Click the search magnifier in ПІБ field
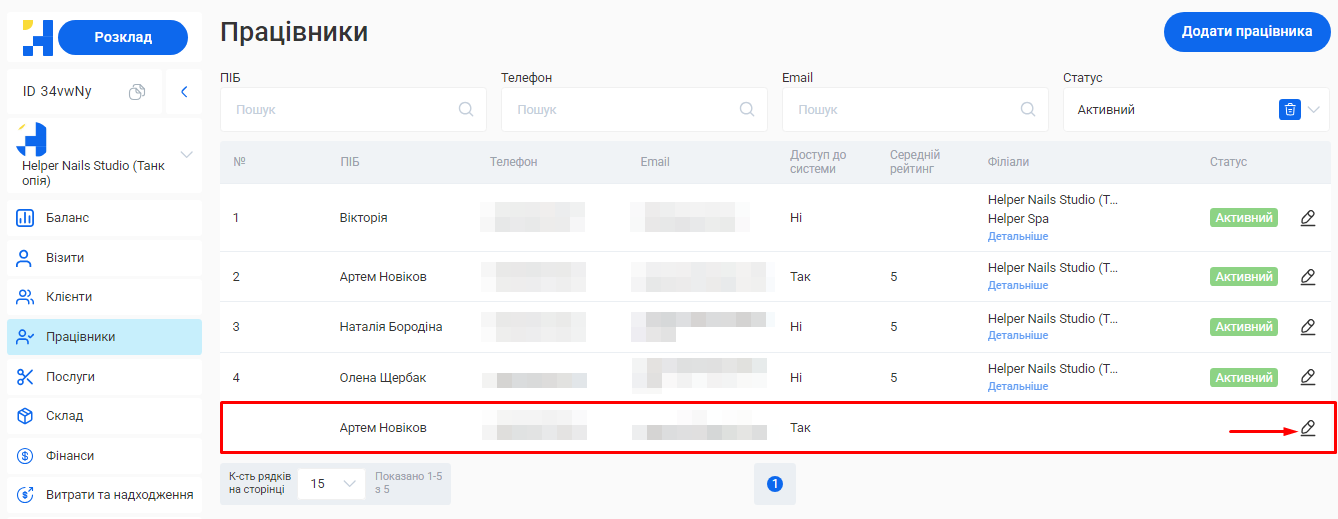Image resolution: width=1338 pixels, height=519 pixels. click(466, 110)
